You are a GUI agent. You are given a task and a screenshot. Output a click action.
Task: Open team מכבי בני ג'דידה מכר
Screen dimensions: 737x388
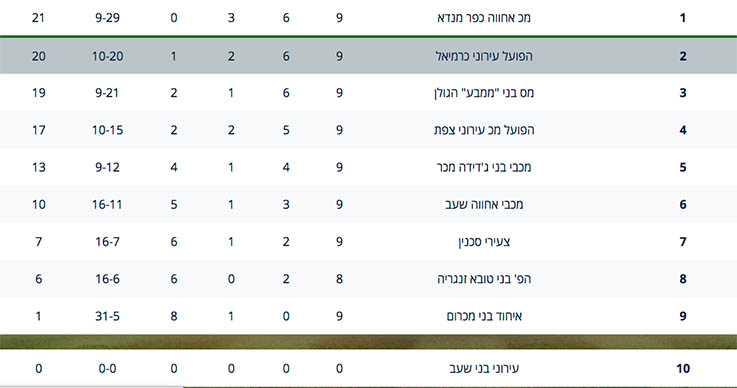point(484,167)
